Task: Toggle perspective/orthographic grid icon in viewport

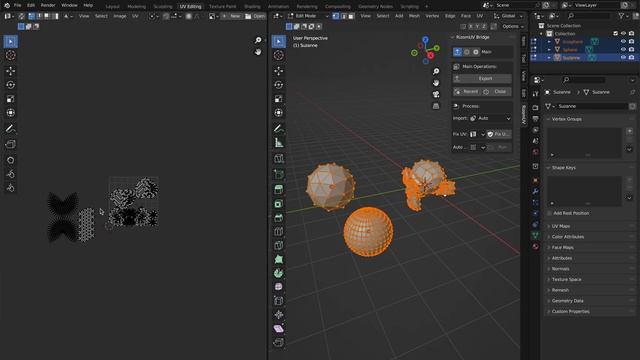Action: click(436, 106)
